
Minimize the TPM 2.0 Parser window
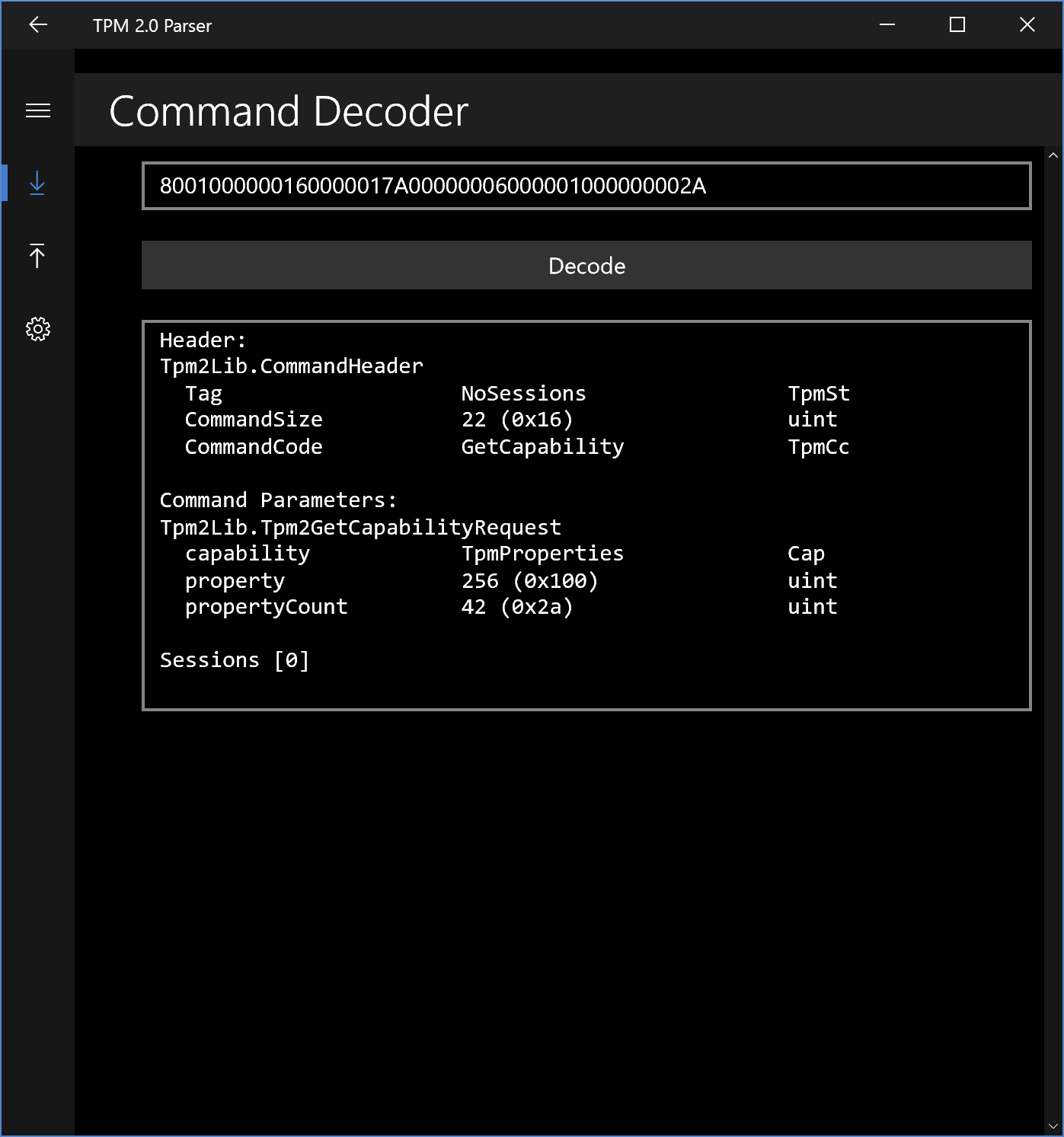click(x=887, y=25)
